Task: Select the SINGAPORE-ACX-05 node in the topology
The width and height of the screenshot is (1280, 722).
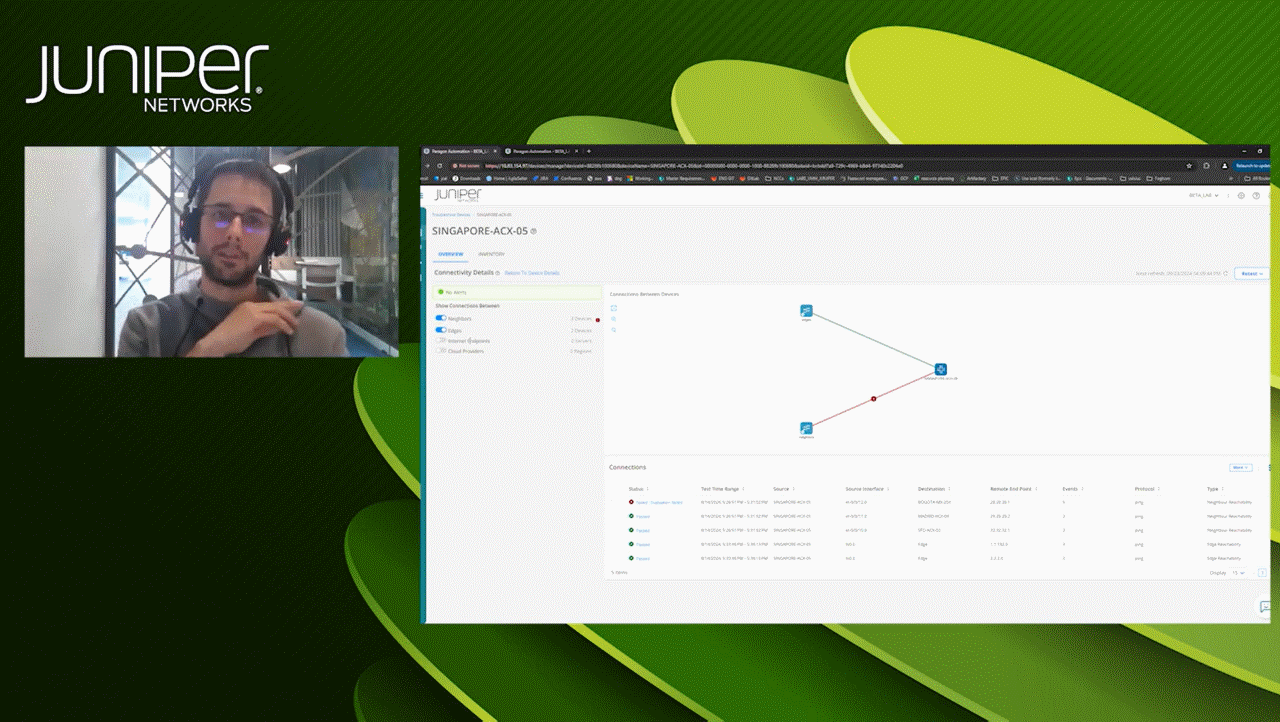Action: (940, 369)
